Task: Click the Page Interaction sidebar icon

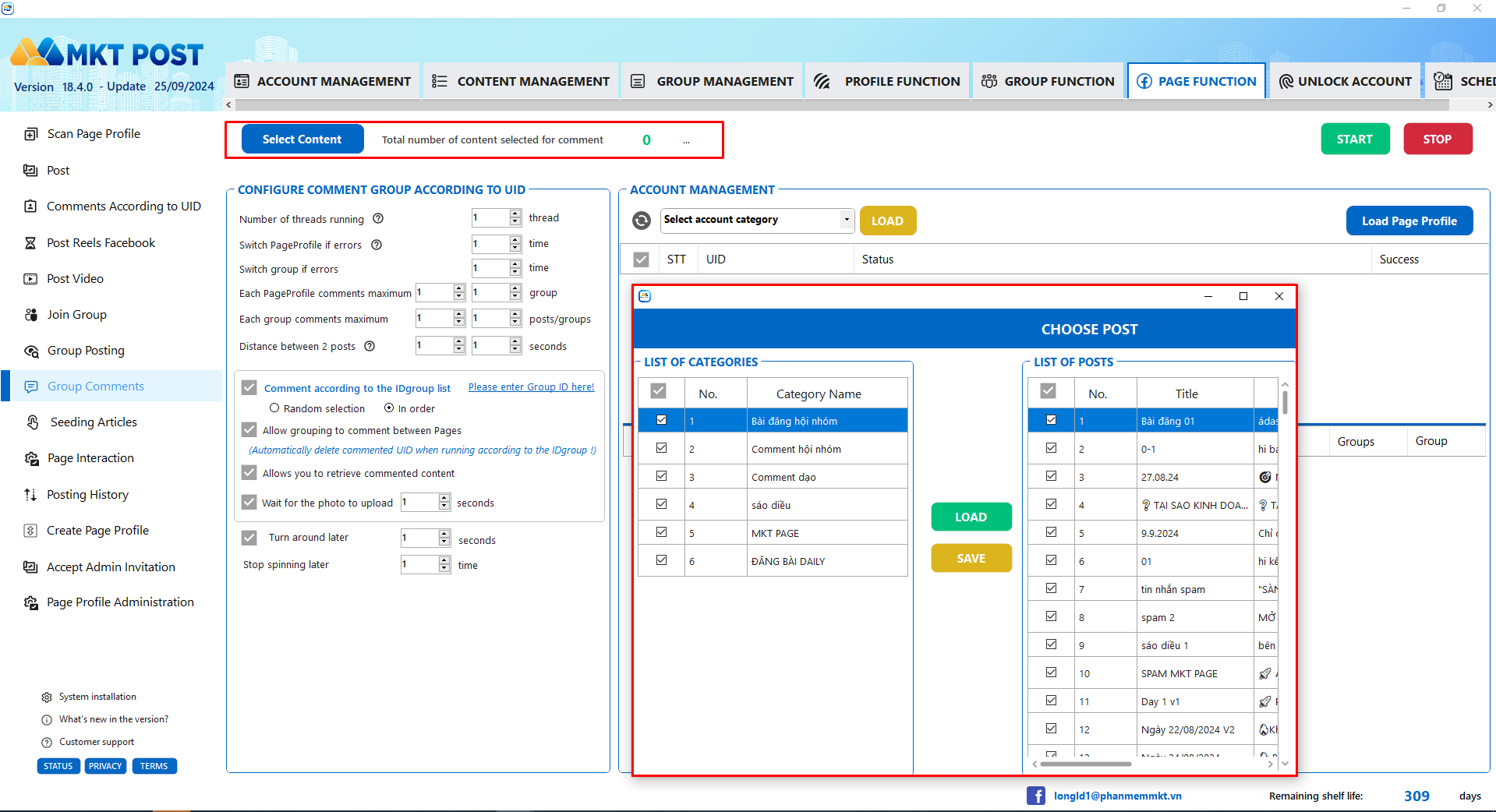Action: pos(31,458)
